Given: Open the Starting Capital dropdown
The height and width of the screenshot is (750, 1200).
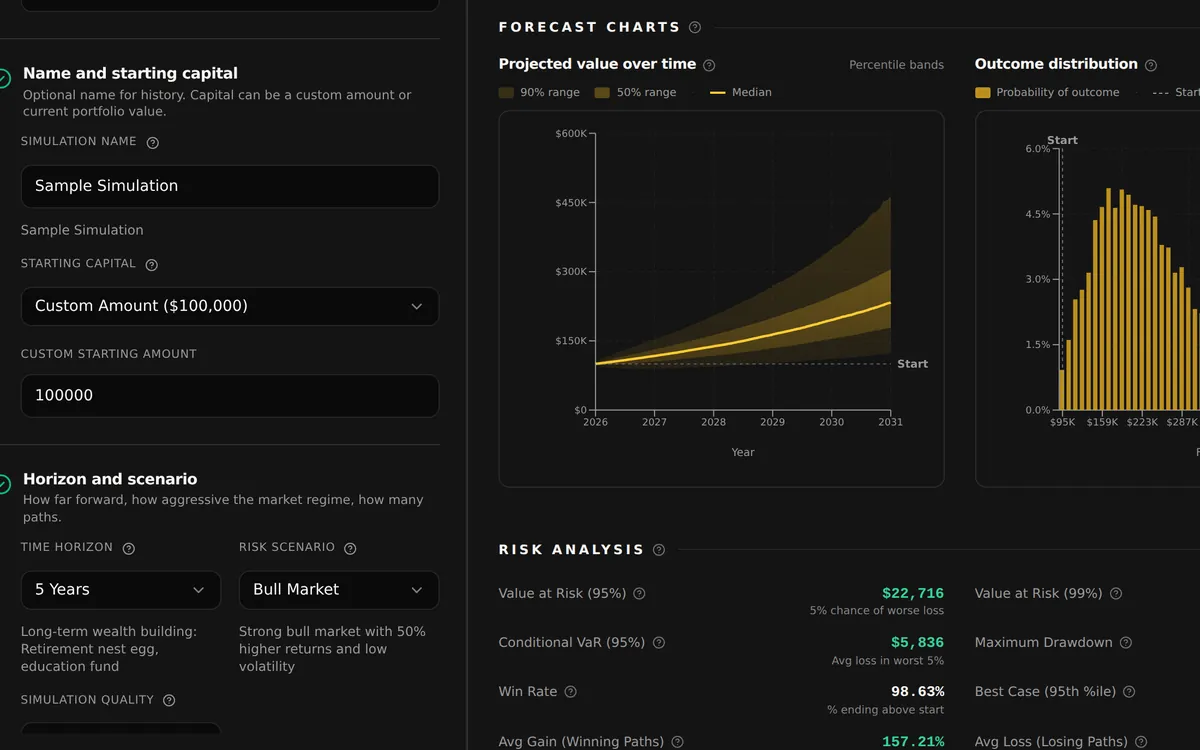Looking at the screenshot, I should click(x=230, y=306).
